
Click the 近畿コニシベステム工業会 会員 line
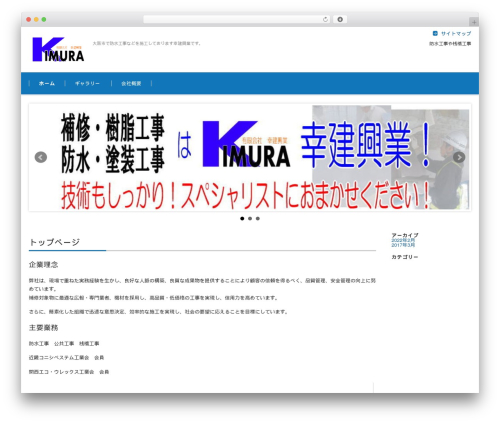point(66,358)
